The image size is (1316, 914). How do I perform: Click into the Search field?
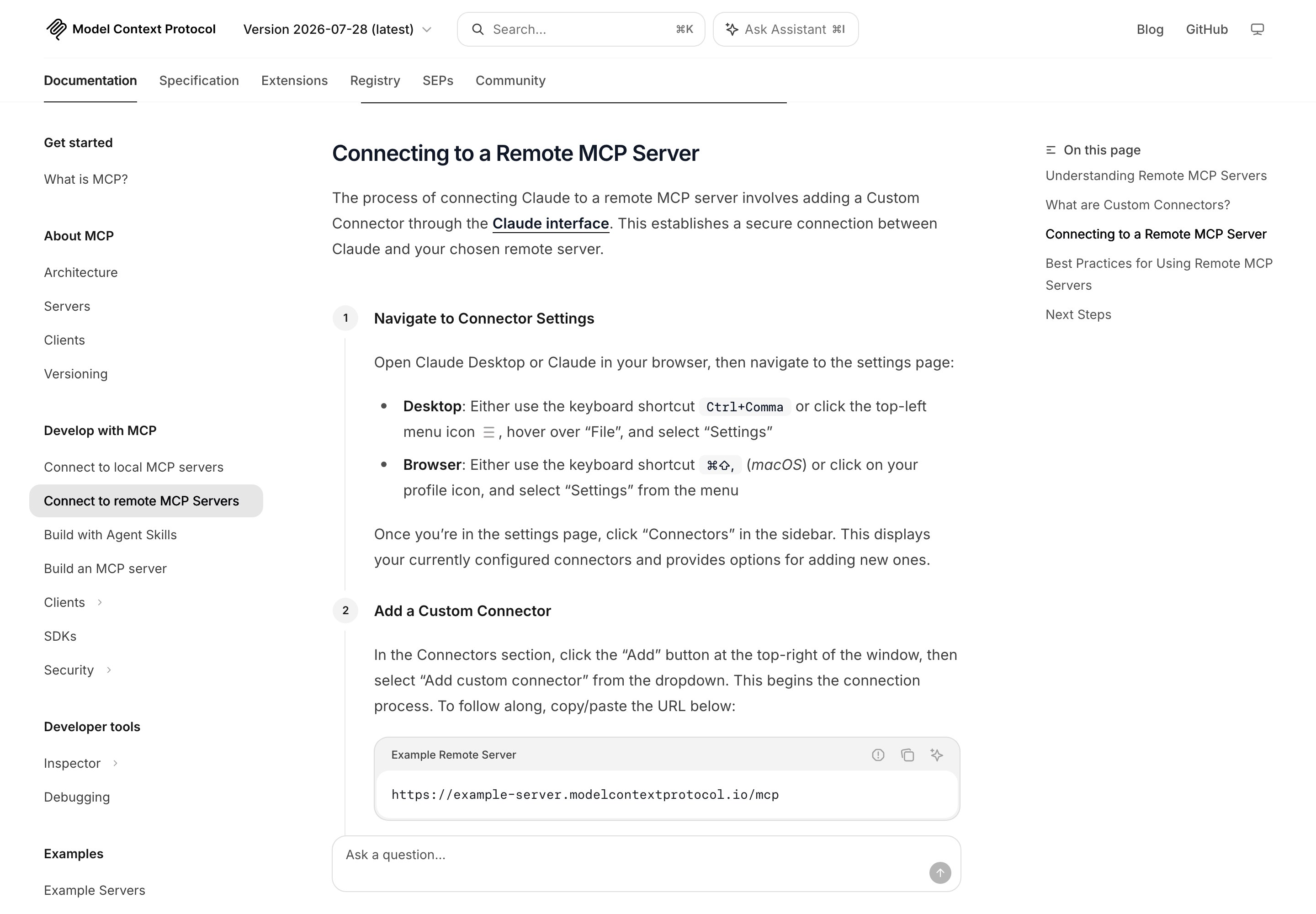pos(581,29)
